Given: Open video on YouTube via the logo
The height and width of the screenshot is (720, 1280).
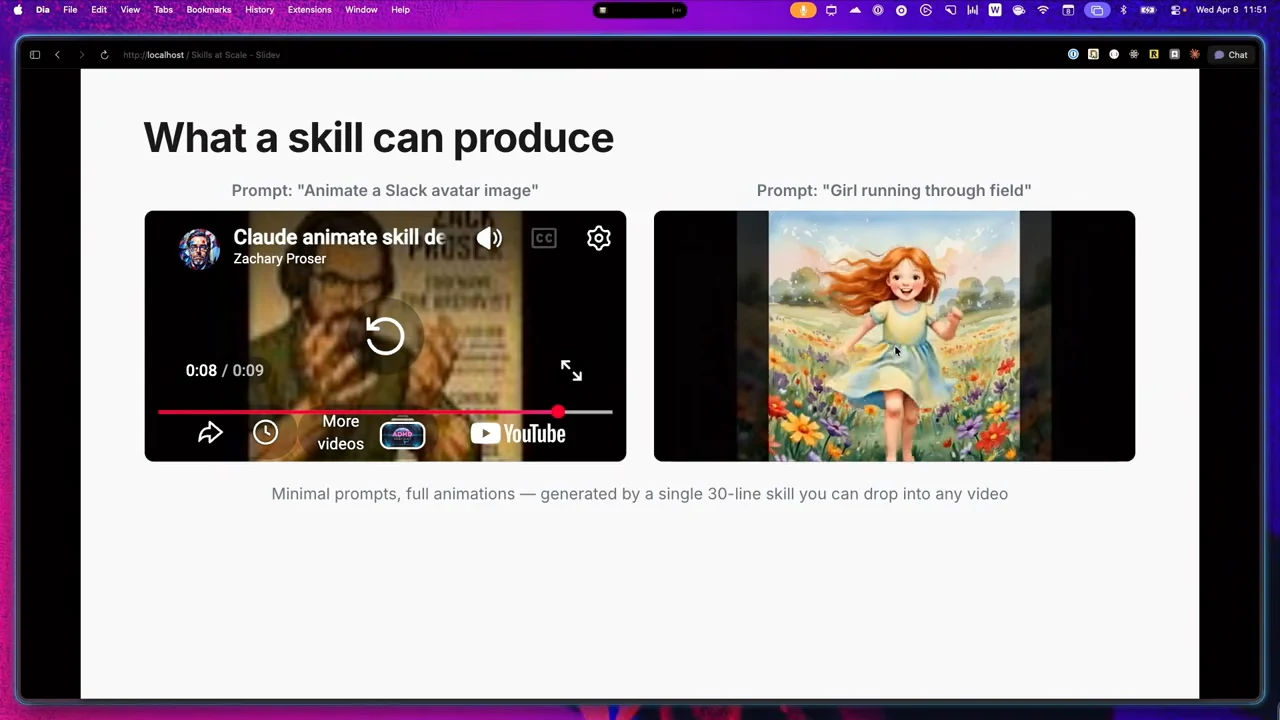Looking at the screenshot, I should 518,434.
